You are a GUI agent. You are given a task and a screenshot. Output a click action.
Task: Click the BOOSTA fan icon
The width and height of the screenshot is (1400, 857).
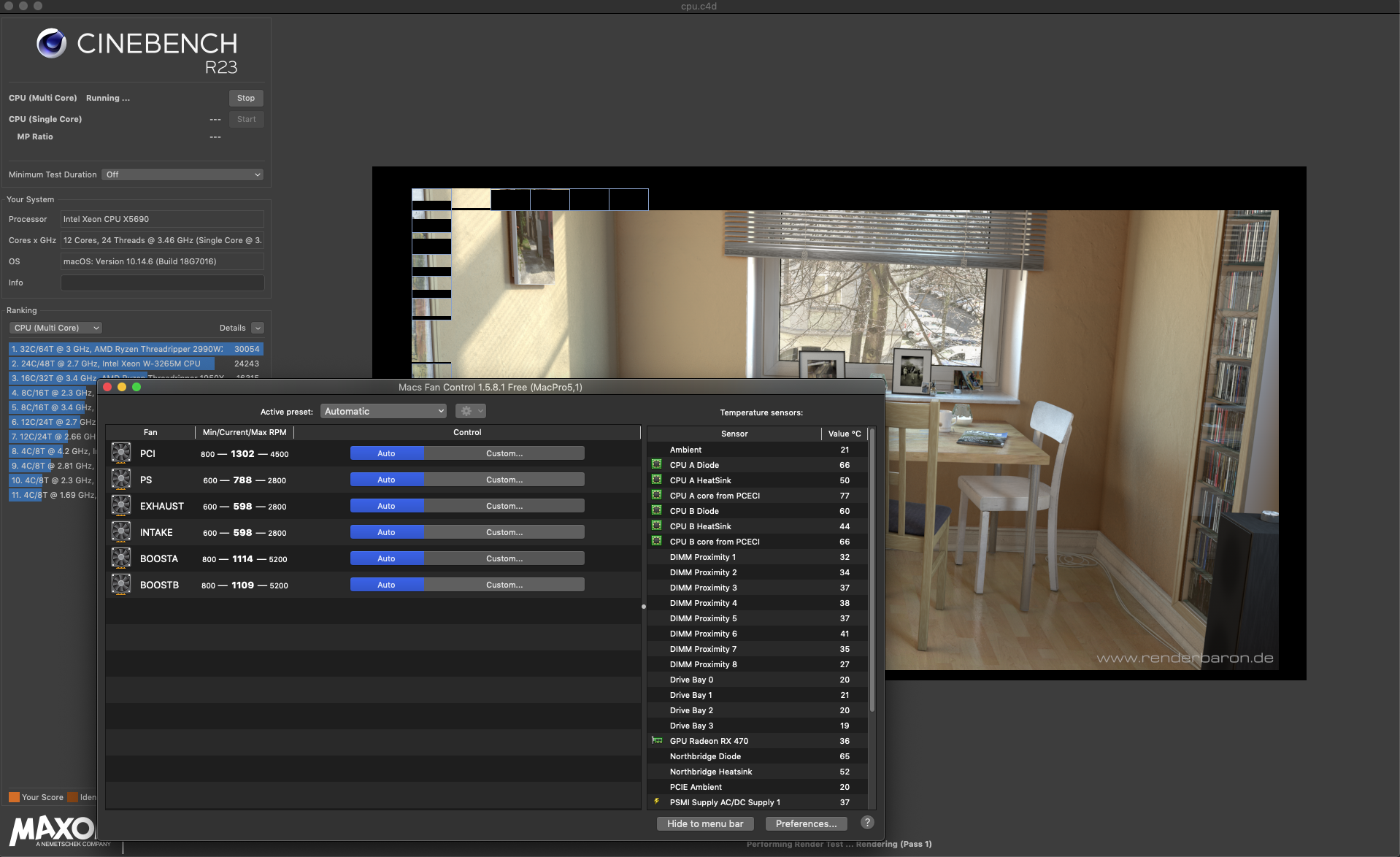point(121,558)
